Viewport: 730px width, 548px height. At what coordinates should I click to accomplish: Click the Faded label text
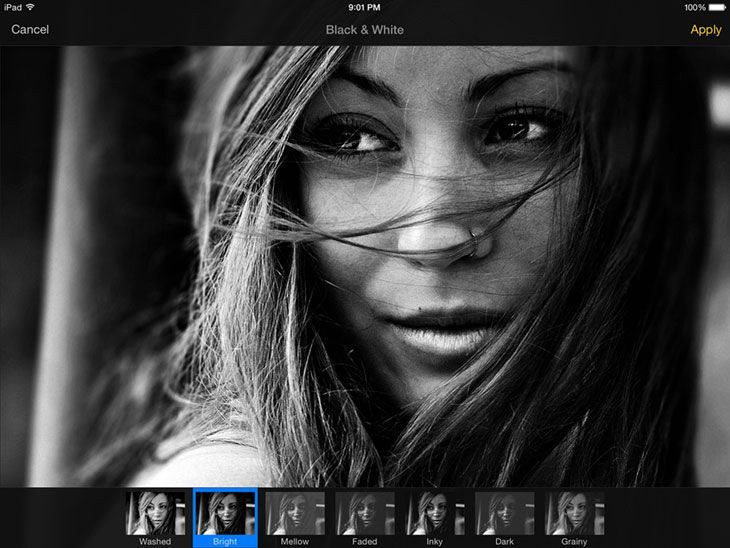365,541
